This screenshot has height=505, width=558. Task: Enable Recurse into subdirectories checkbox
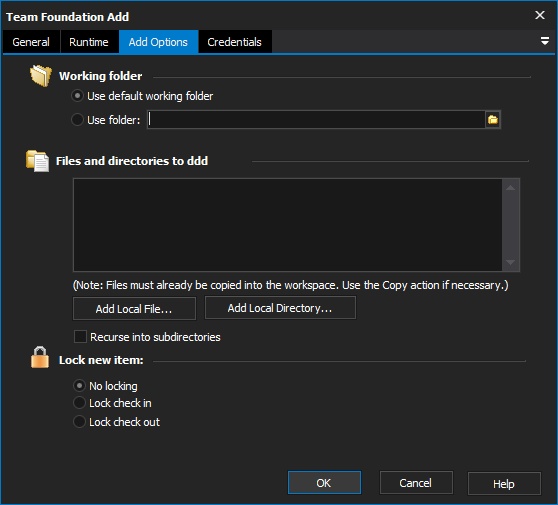80,337
